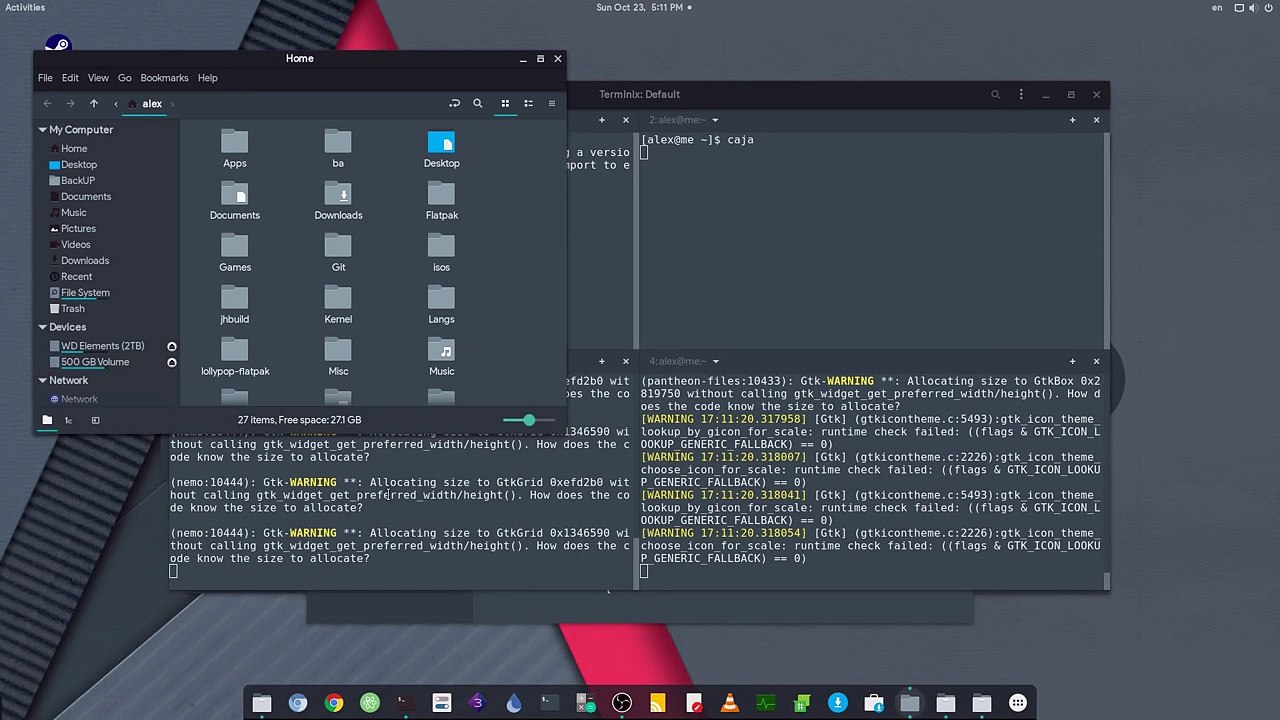Show all applications from the dock

[x=1018, y=703]
